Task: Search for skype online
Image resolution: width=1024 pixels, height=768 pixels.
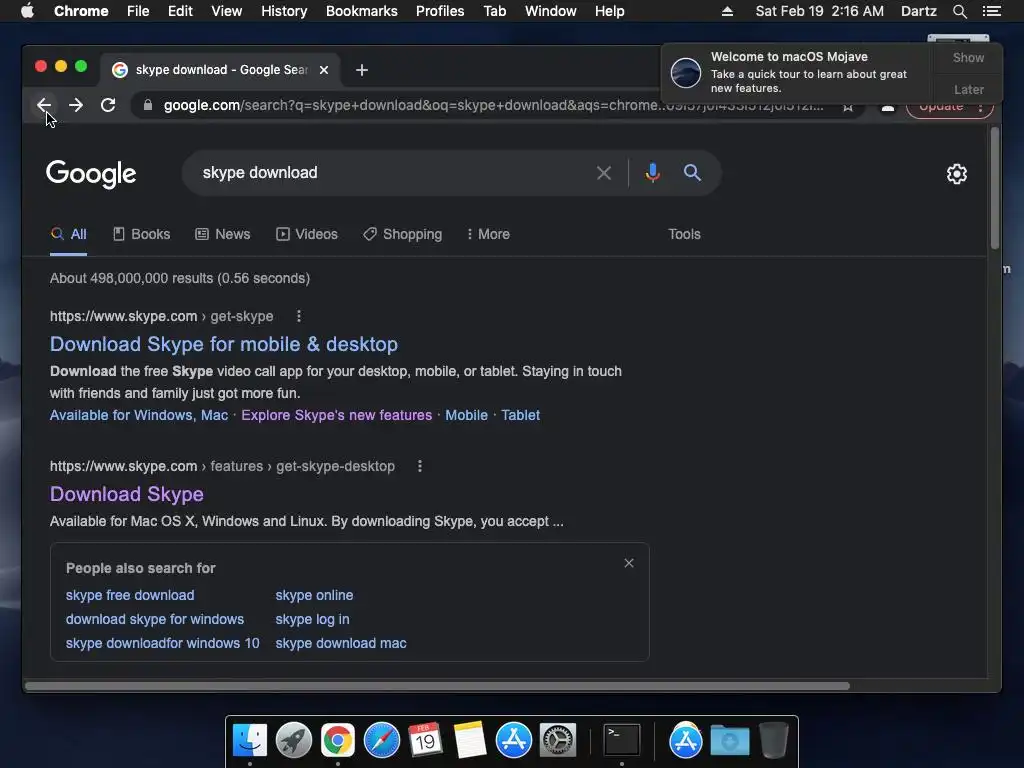Action: tap(314, 595)
